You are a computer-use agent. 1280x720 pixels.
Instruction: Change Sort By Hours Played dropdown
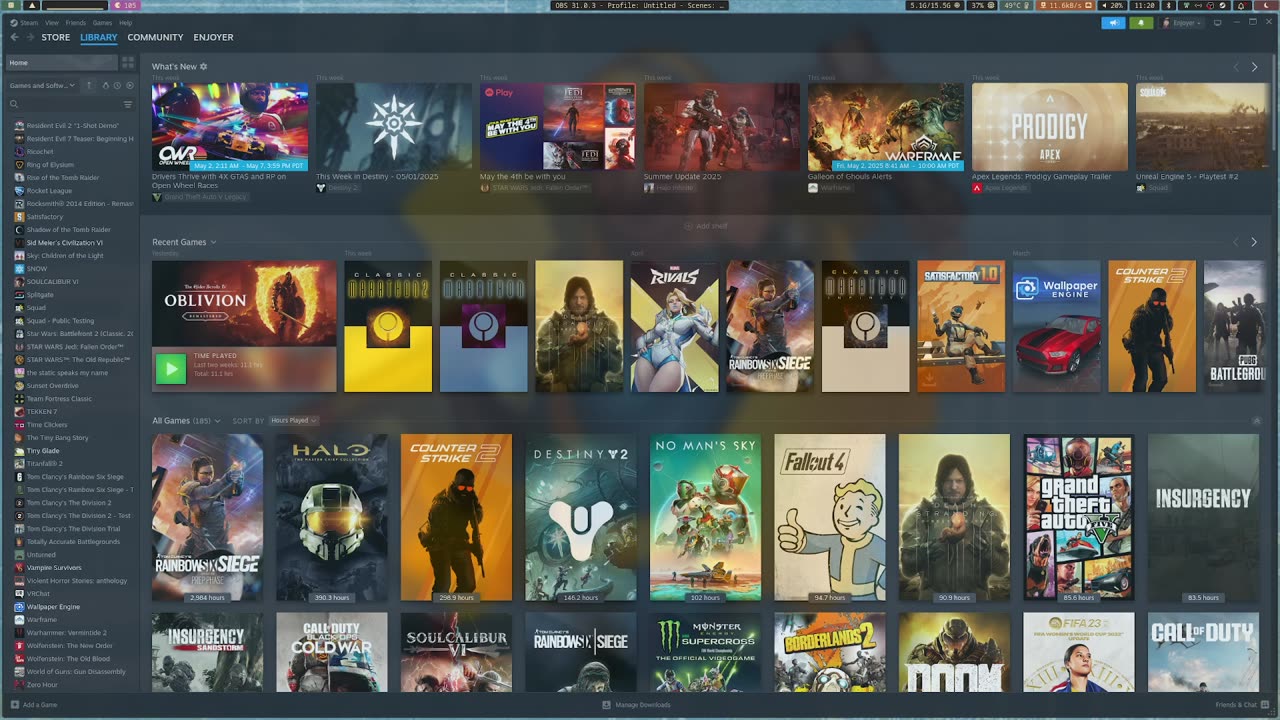click(x=293, y=421)
